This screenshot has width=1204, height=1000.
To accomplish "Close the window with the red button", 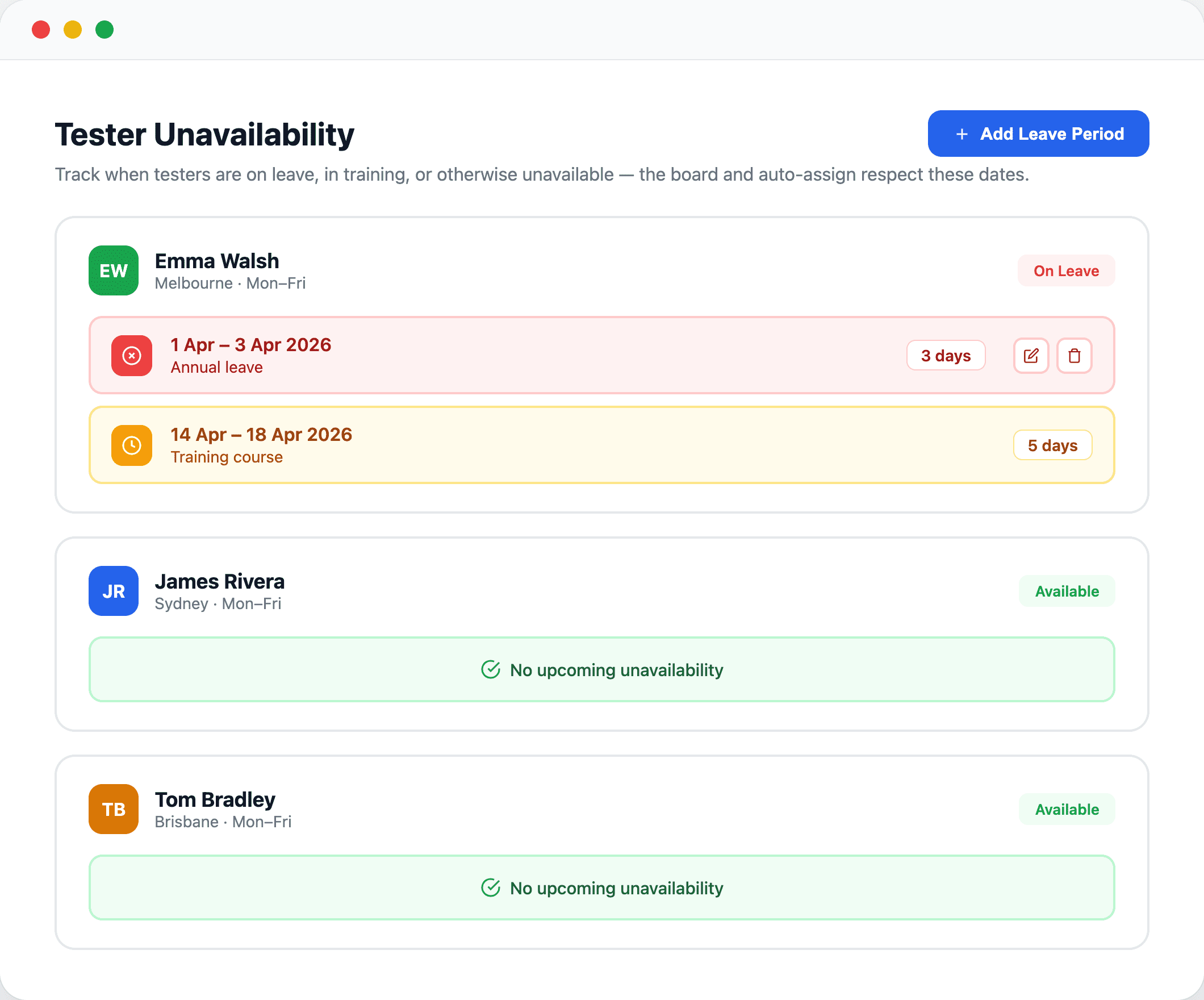I will pyautogui.click(x=41, y=29).
